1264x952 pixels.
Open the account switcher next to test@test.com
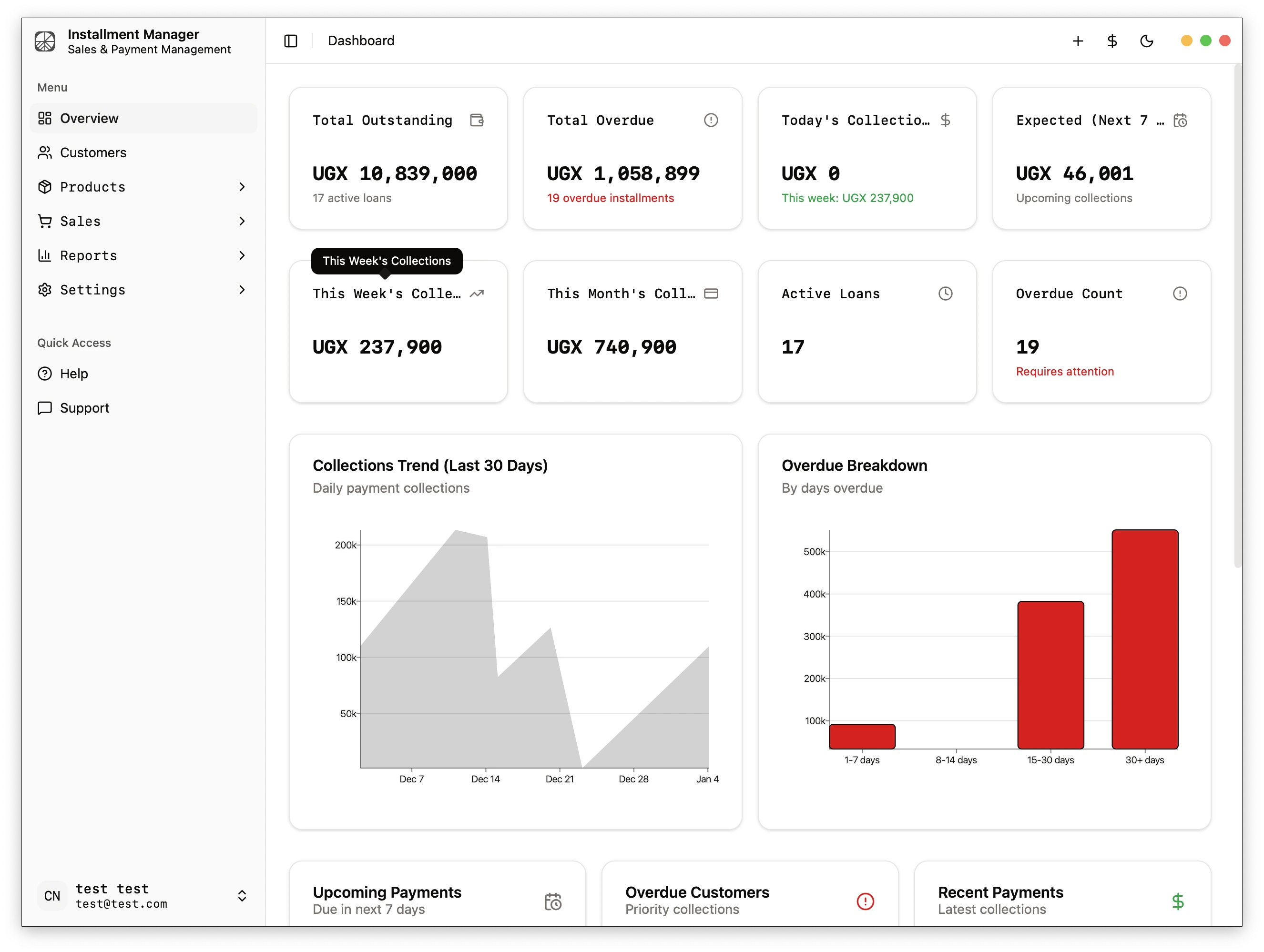coord(242,895)
